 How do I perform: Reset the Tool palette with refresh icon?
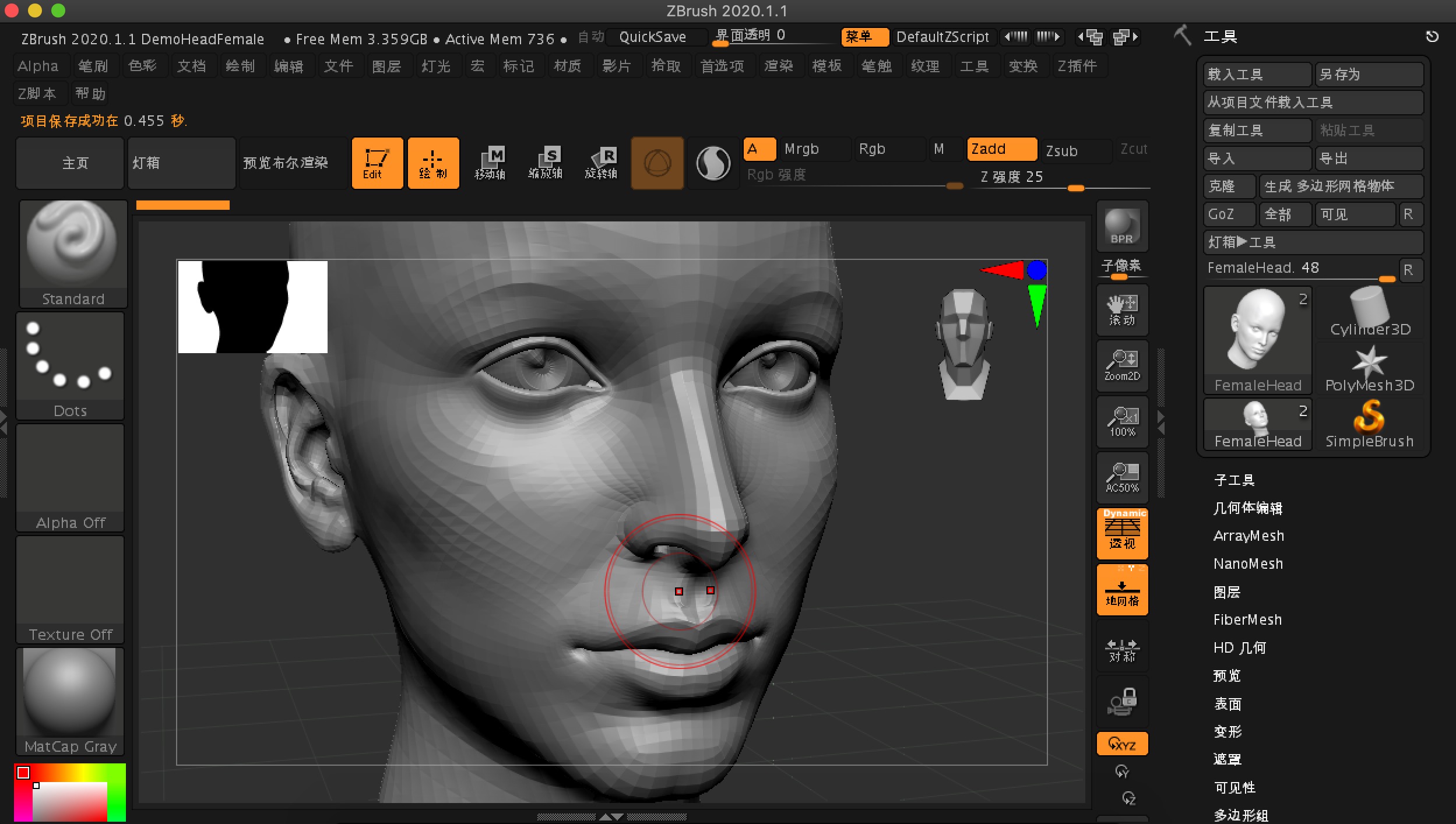(1432, 37)
